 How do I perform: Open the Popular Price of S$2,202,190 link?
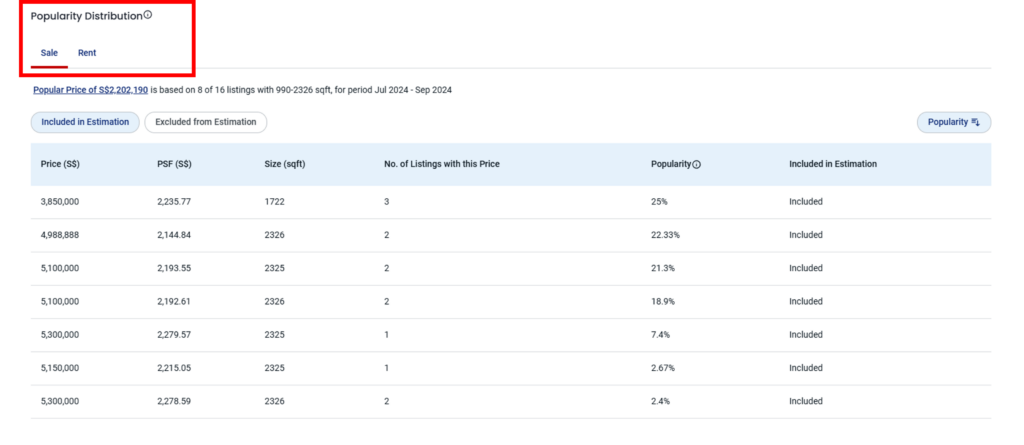[90, 90]
